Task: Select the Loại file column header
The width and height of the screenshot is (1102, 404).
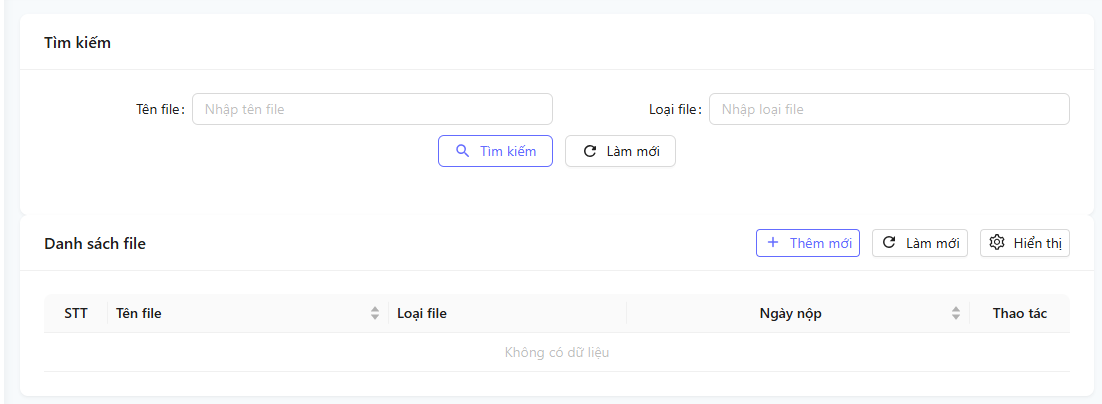Action: [x=422, y=313]
